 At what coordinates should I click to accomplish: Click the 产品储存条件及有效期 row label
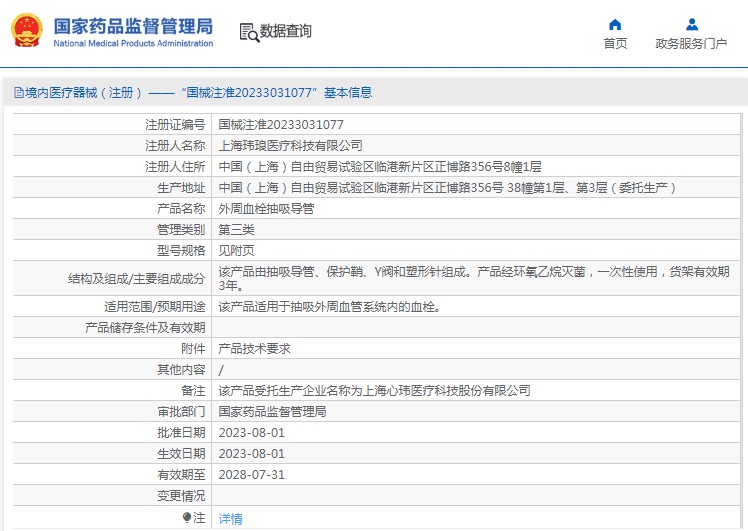tap(145, 328)
